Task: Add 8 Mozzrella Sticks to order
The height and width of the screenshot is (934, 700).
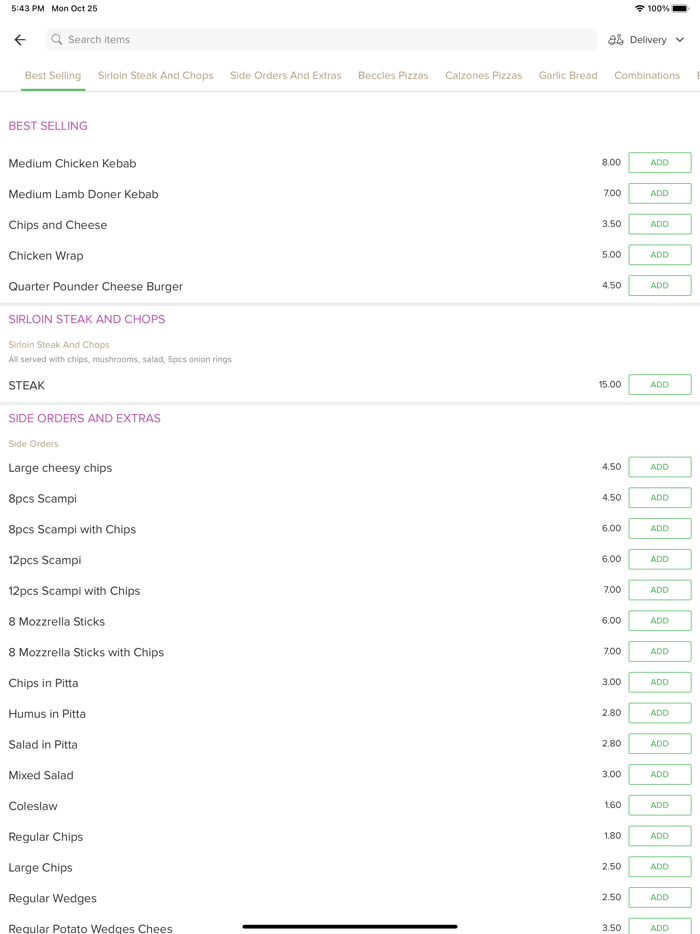Action: point(659,621)
